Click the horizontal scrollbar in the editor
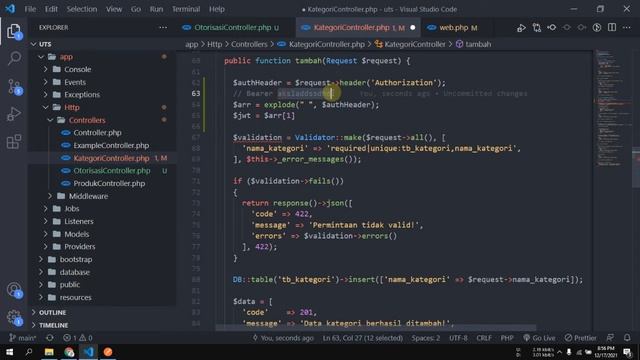Screen dimensions: 640x360 click(x=376, y=328)
